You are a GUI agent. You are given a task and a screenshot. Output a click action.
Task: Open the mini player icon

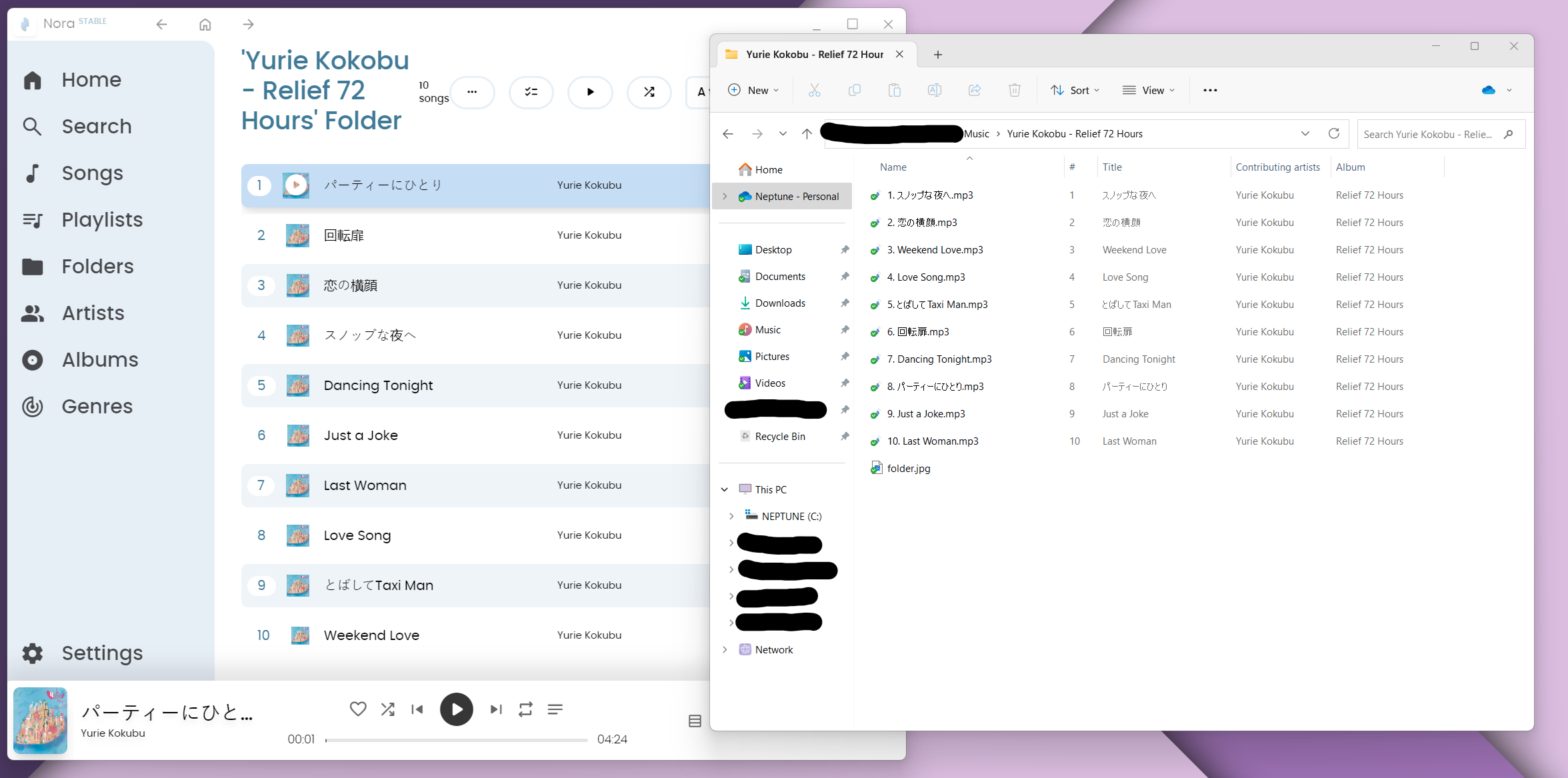point(695,721)
